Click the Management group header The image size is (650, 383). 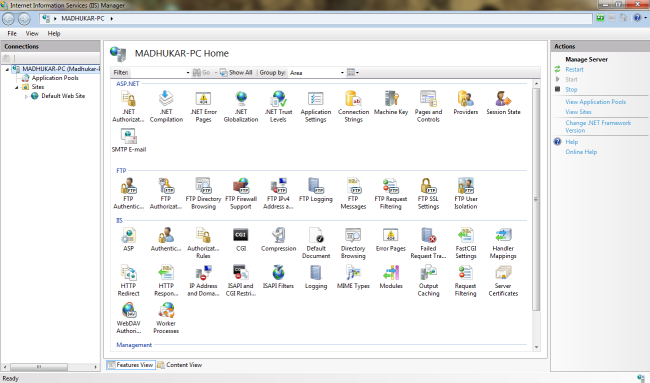point(134,345)
